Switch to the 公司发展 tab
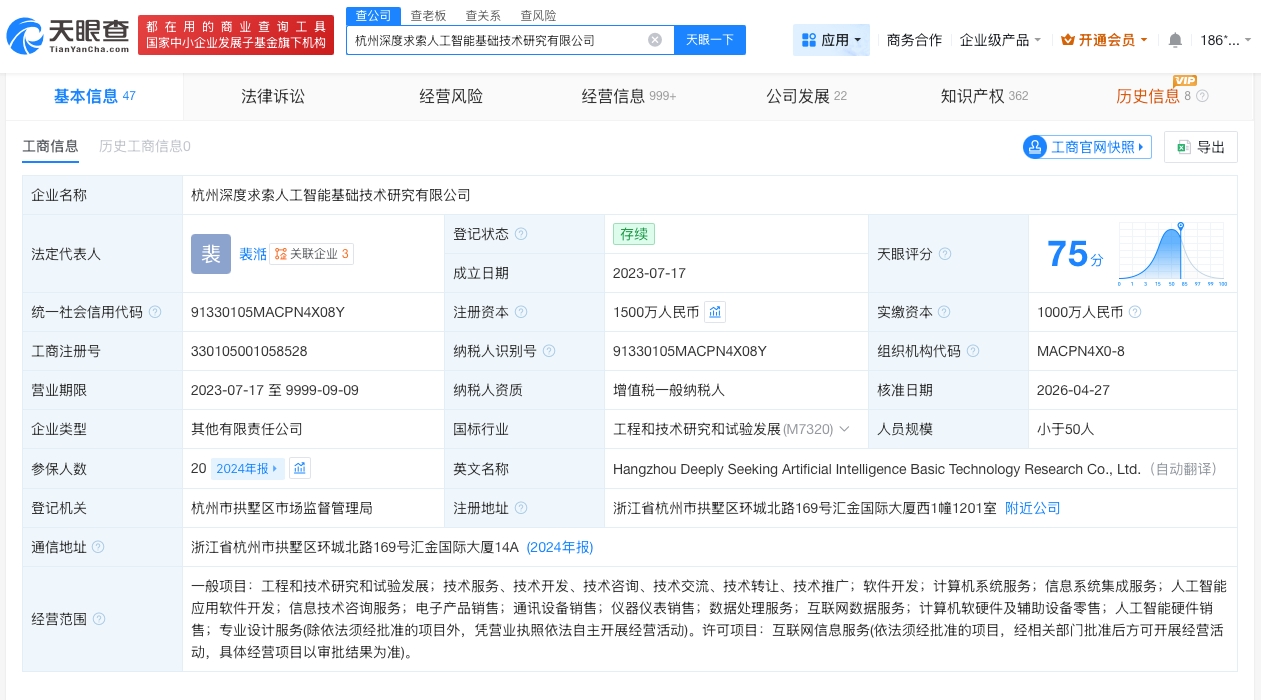 (807, 96)
